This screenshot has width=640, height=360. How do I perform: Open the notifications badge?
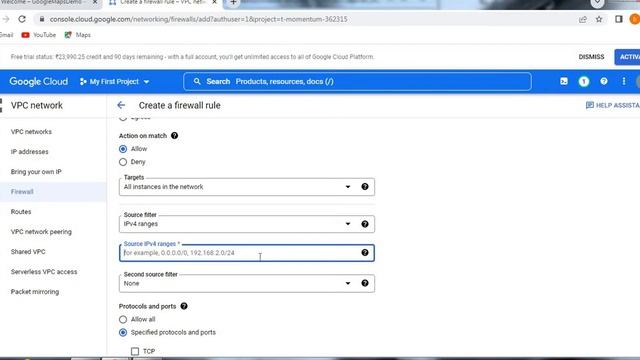[584, 82]
